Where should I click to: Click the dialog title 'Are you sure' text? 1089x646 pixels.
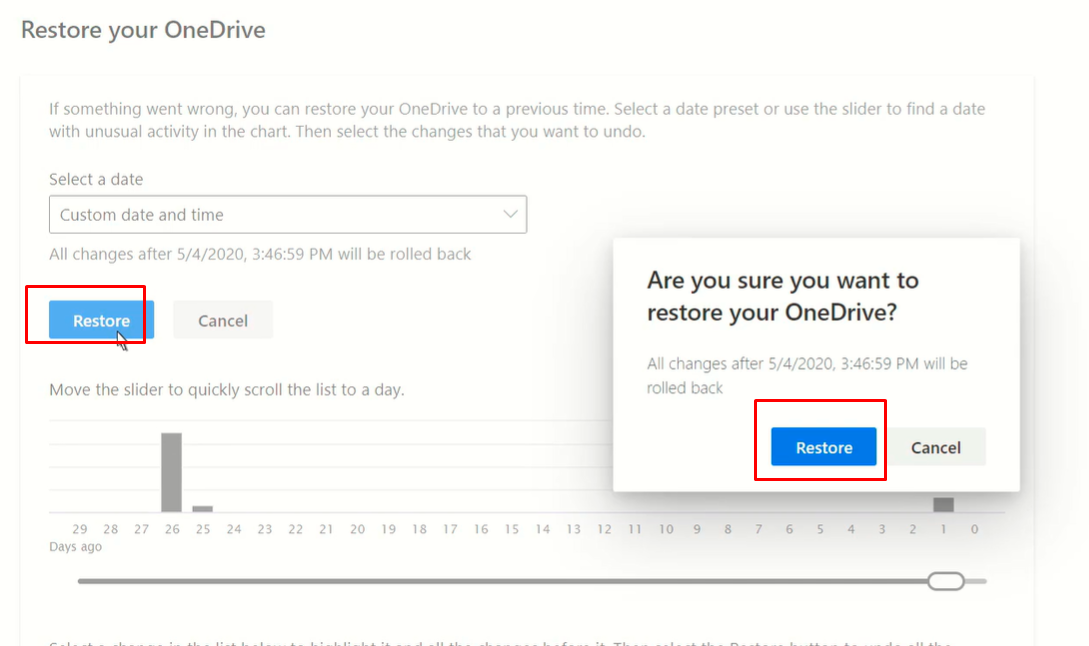[783, 296]
